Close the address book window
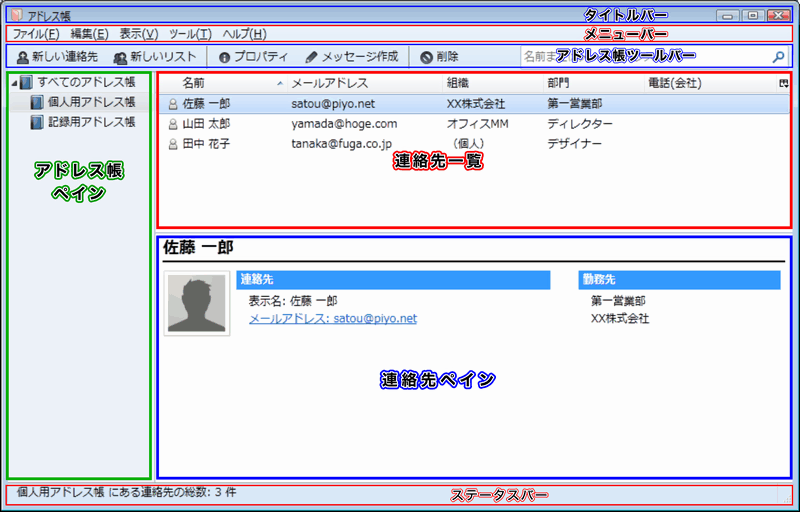Image resolution: width=800 pixels, height=512 pixels. coord(779,15)
